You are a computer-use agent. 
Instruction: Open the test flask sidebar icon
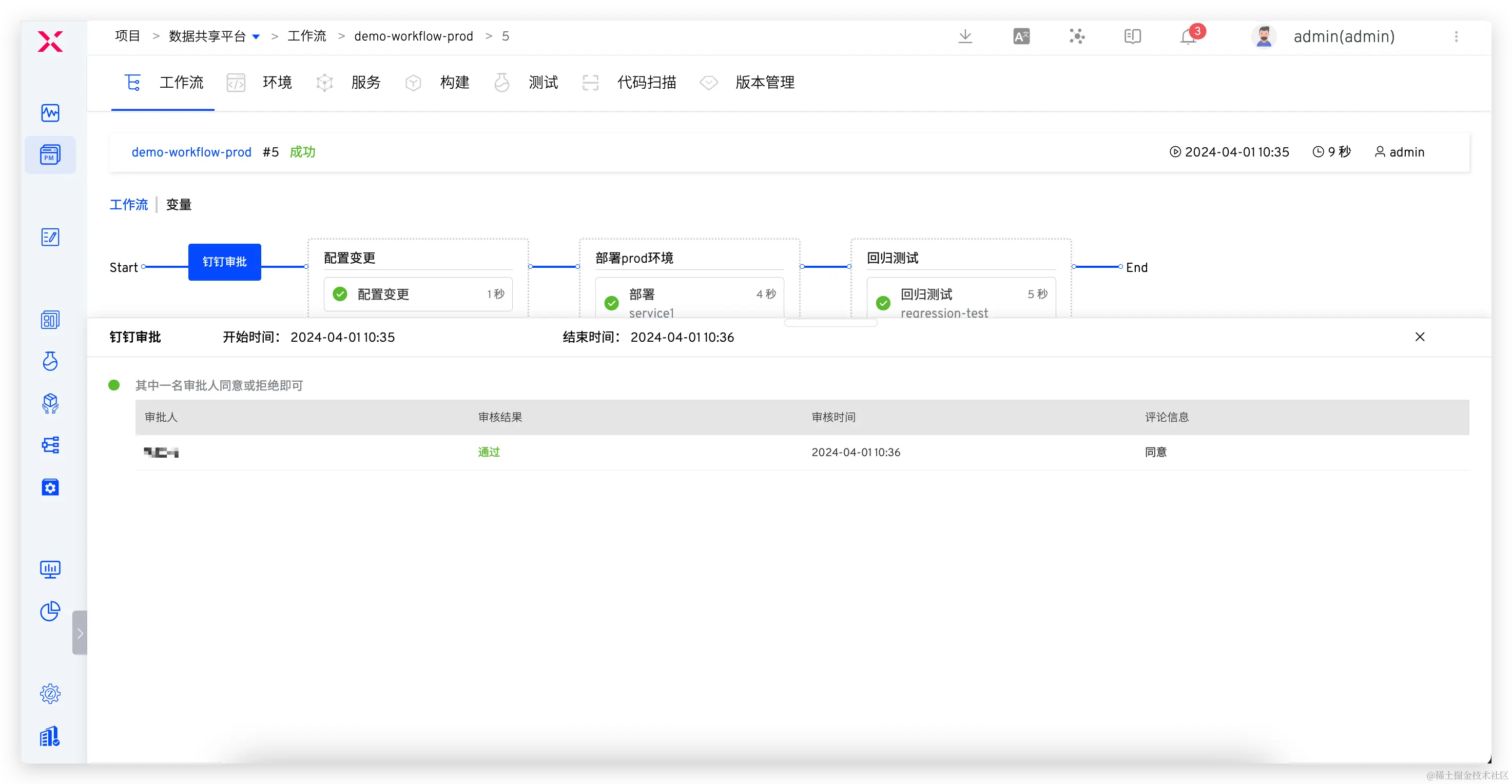pos(50,362)
